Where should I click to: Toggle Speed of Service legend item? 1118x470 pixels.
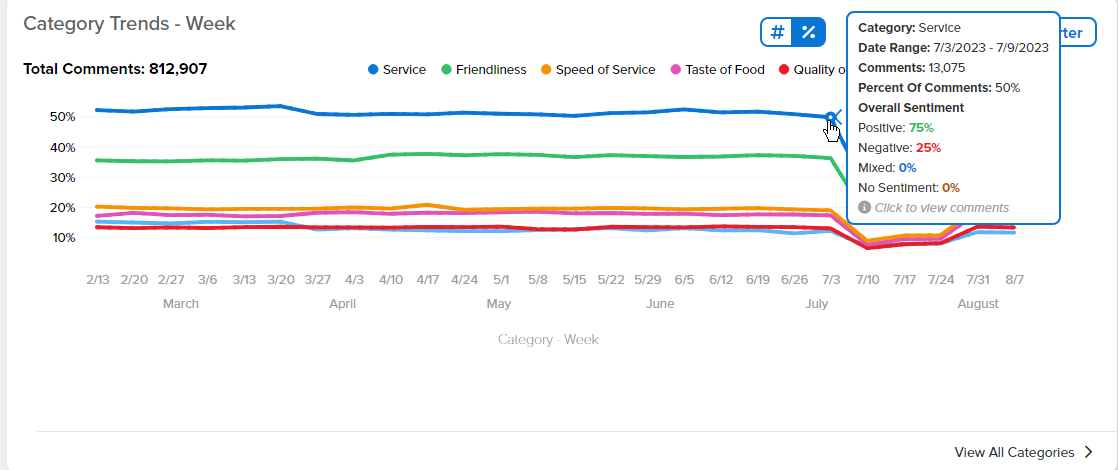[x=598, y=70]
